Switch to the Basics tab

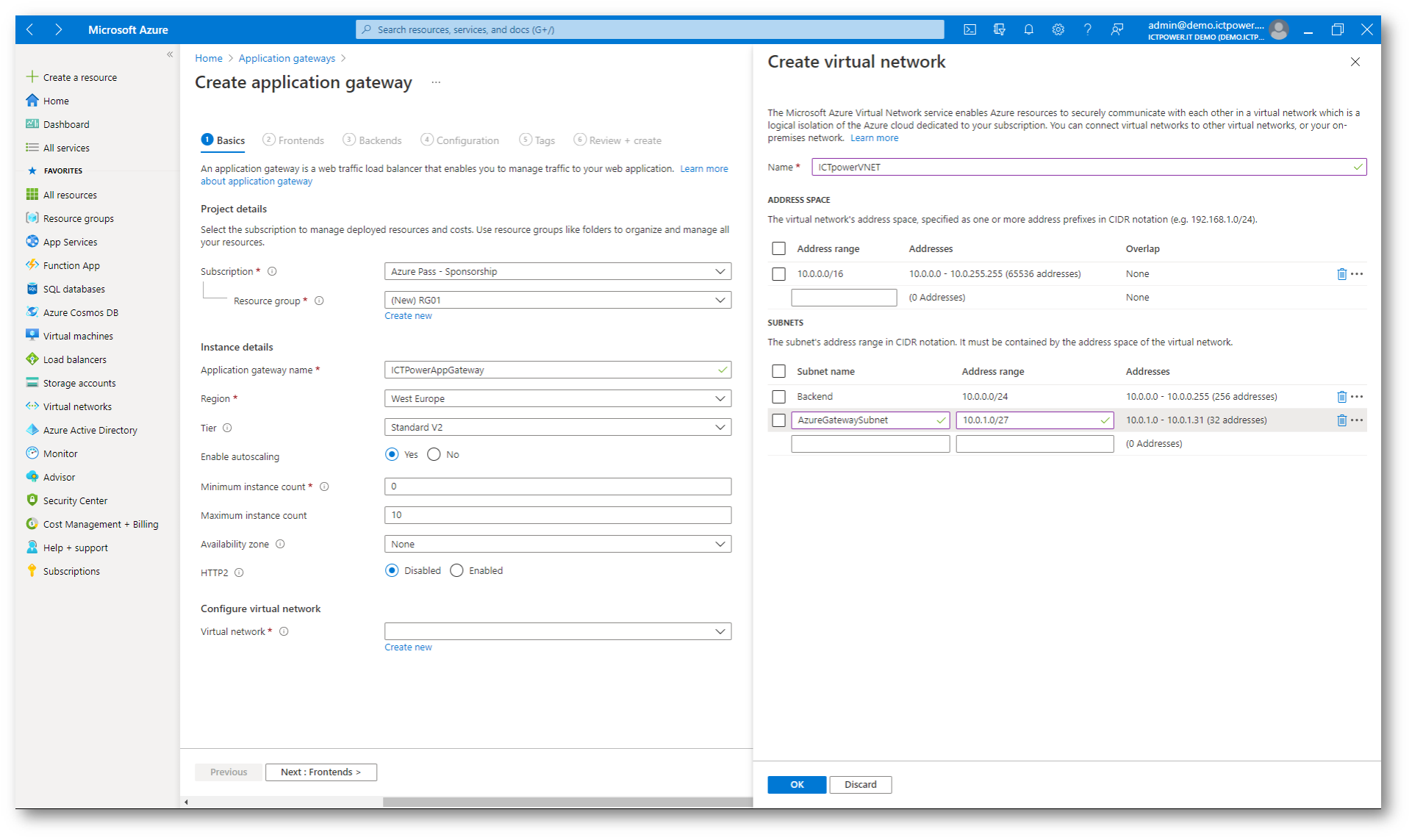223,140
